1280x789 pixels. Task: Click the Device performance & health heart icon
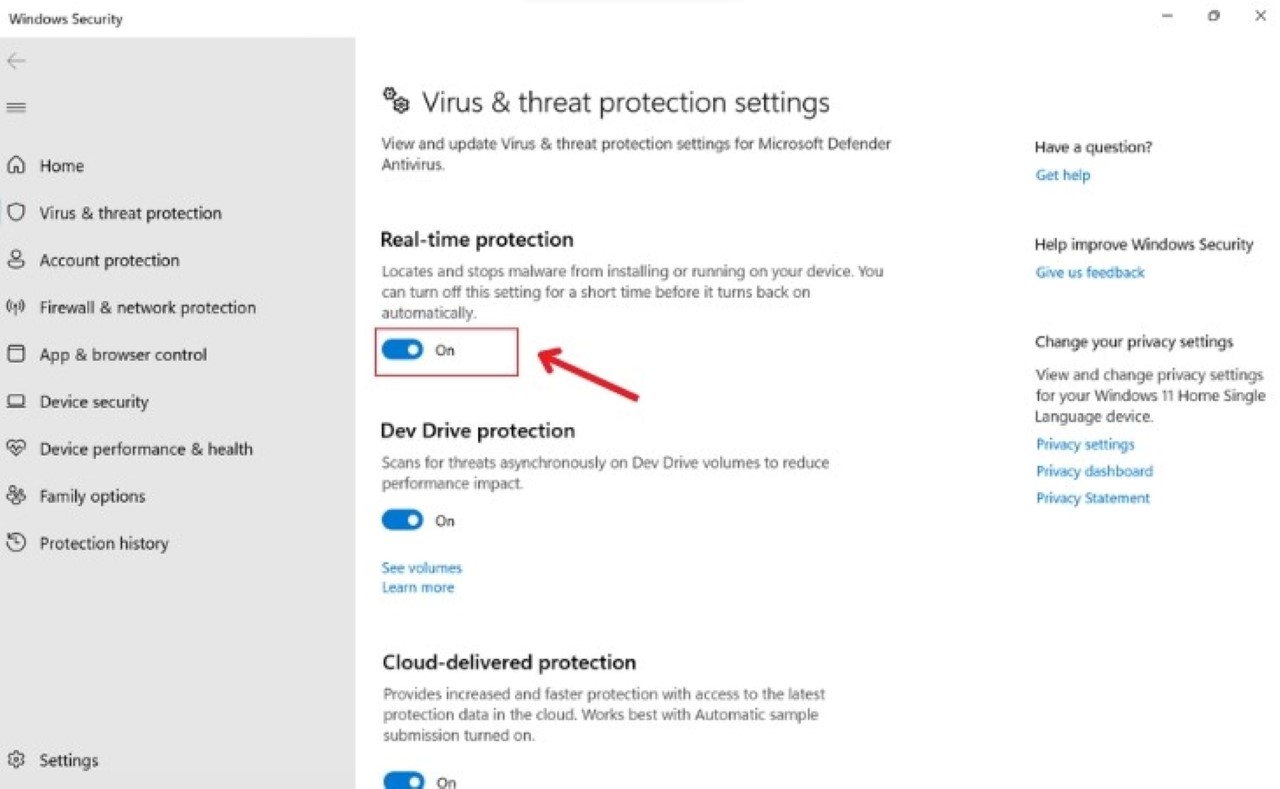click(x=16, y=448)
